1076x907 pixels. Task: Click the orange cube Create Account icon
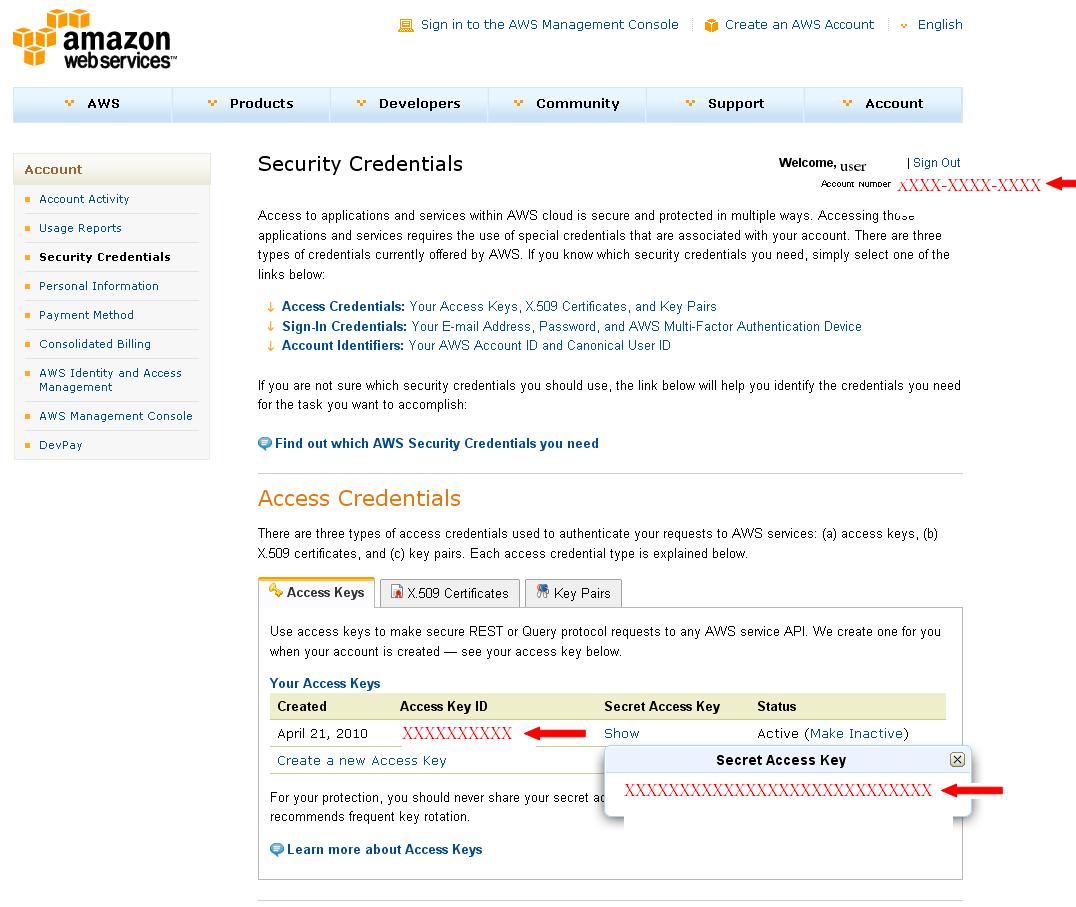[x=711, y=25]
